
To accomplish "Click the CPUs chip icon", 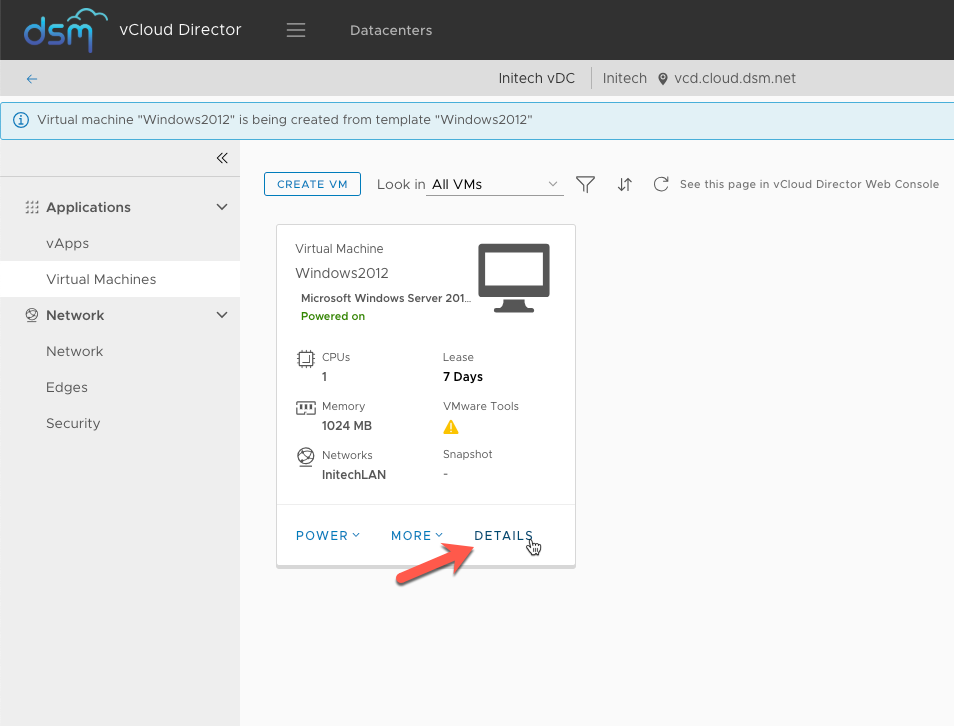I will (x=305, y=359).
